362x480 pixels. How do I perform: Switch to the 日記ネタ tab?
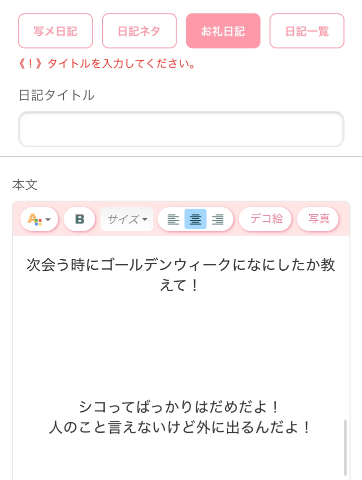139,31
